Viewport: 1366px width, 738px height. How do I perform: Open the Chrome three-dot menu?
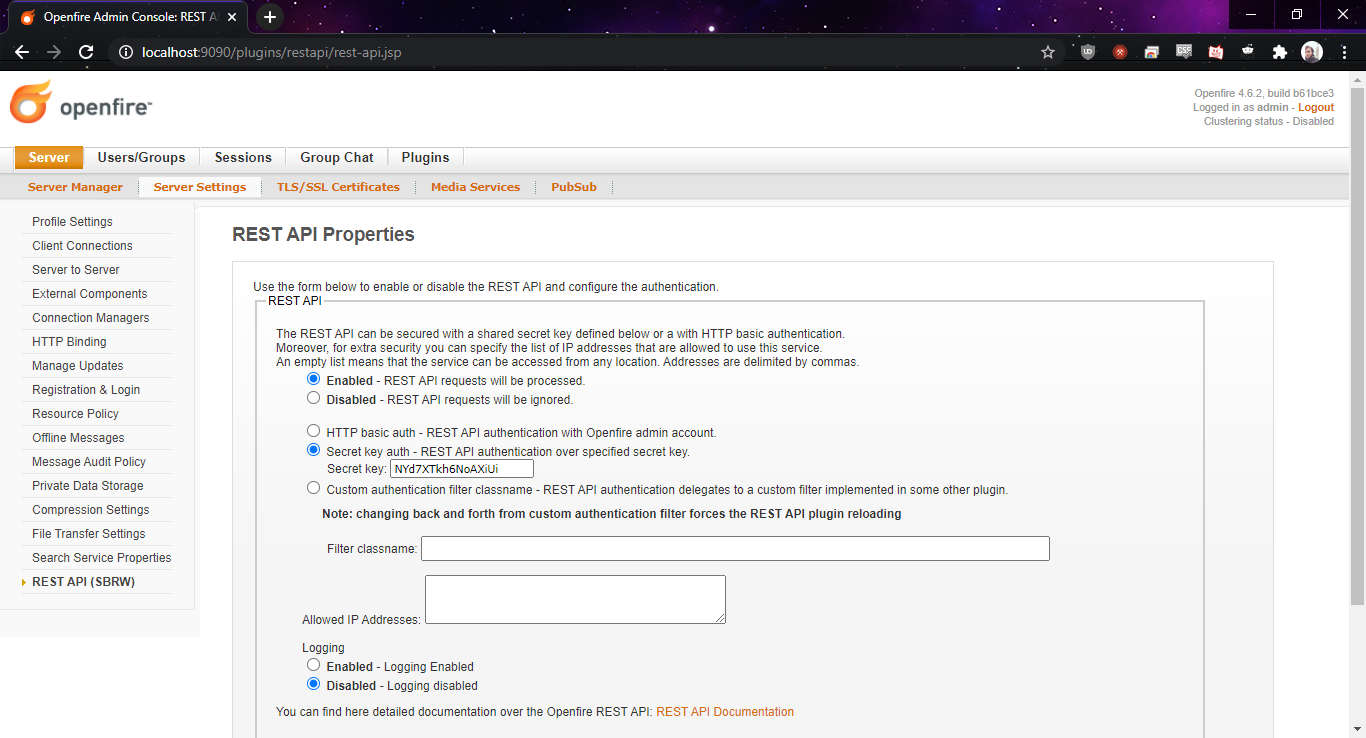1343,52
